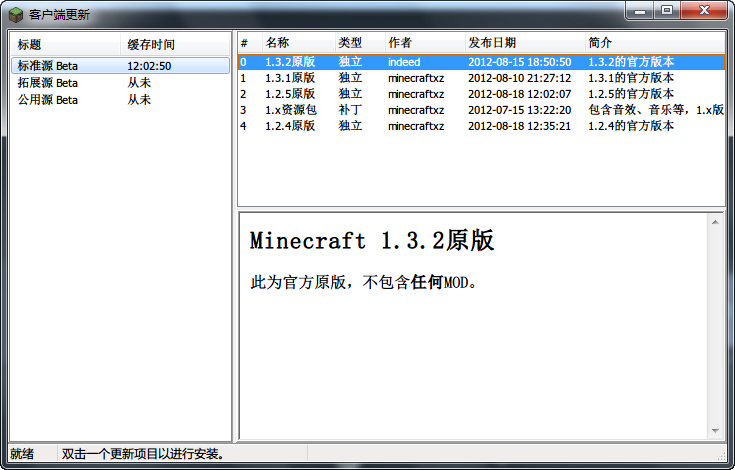Click date 2012-08-18 12:02:07
Image resolution: width=735 pixels, height=470 pixels.
pyautogui.click(x=519, y=94)
